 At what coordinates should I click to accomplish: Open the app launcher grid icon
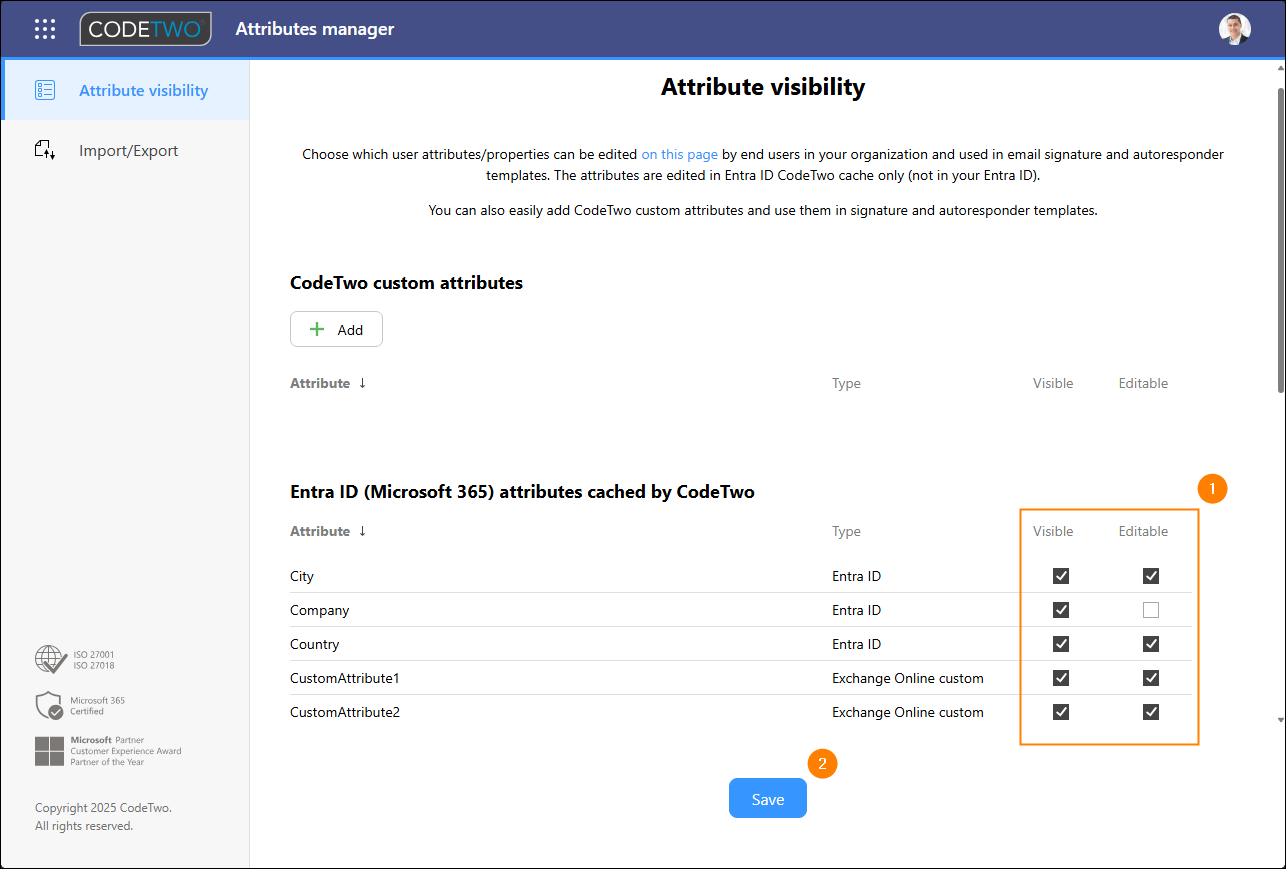pyautogui.click(x=45, y=29)
